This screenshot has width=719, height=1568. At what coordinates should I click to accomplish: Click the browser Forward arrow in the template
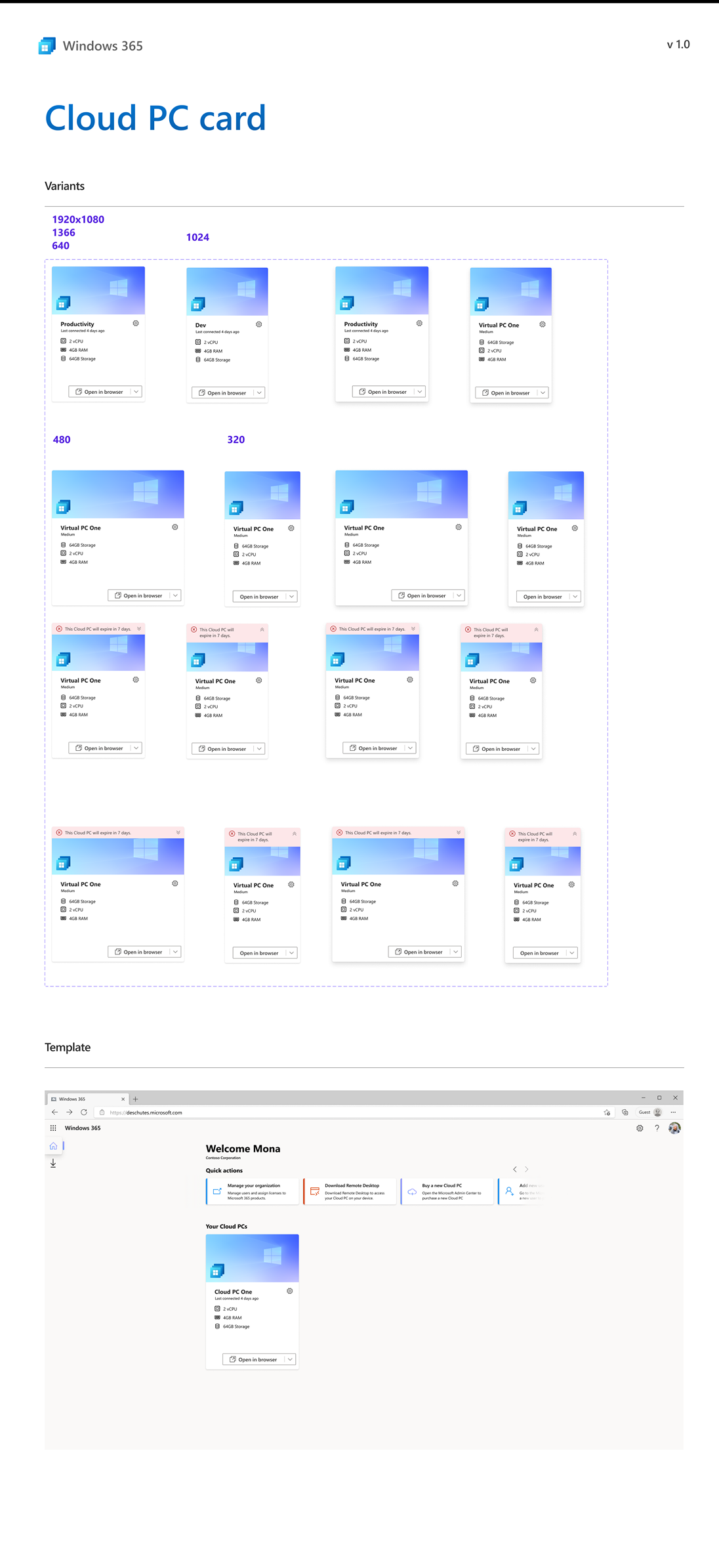tap(69, 1112)
